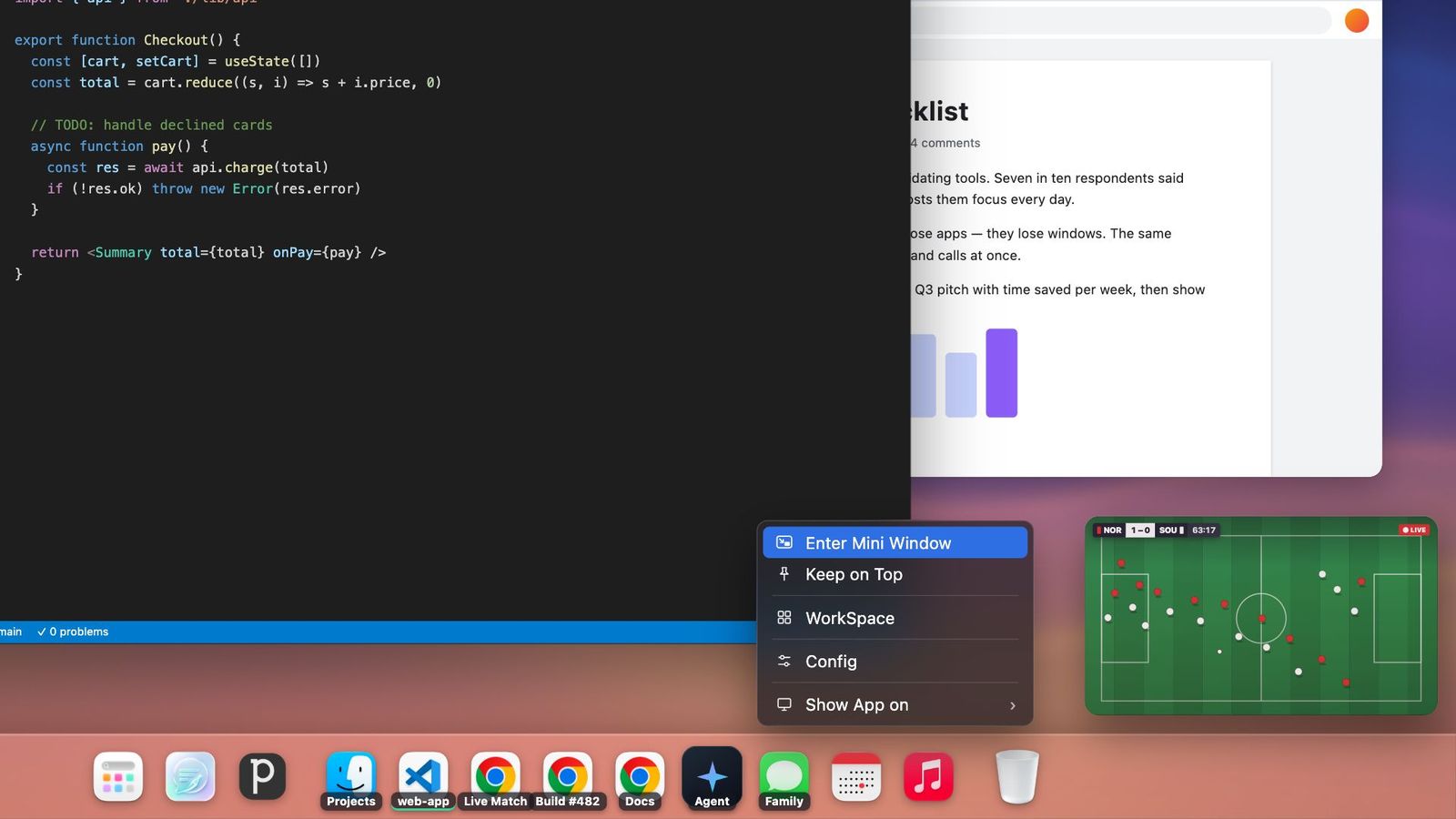Switch to the VS Code web-app window
The height and width of the screenshot is (819, 1456).
(423, 777)
